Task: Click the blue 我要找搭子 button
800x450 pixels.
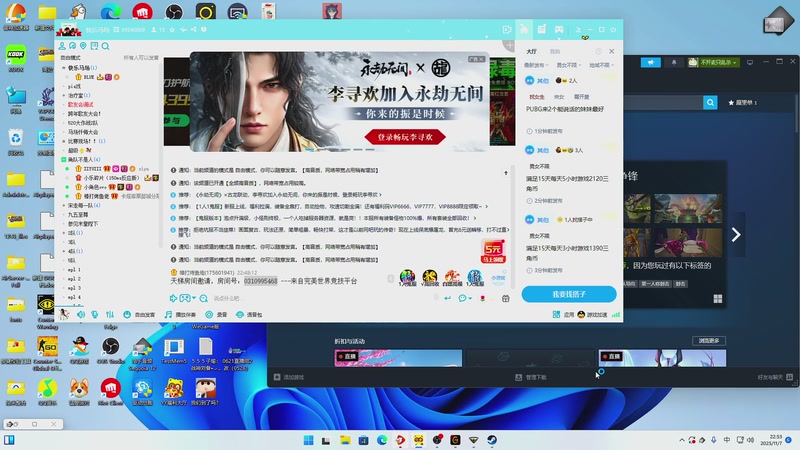Action: click(569, 294)
